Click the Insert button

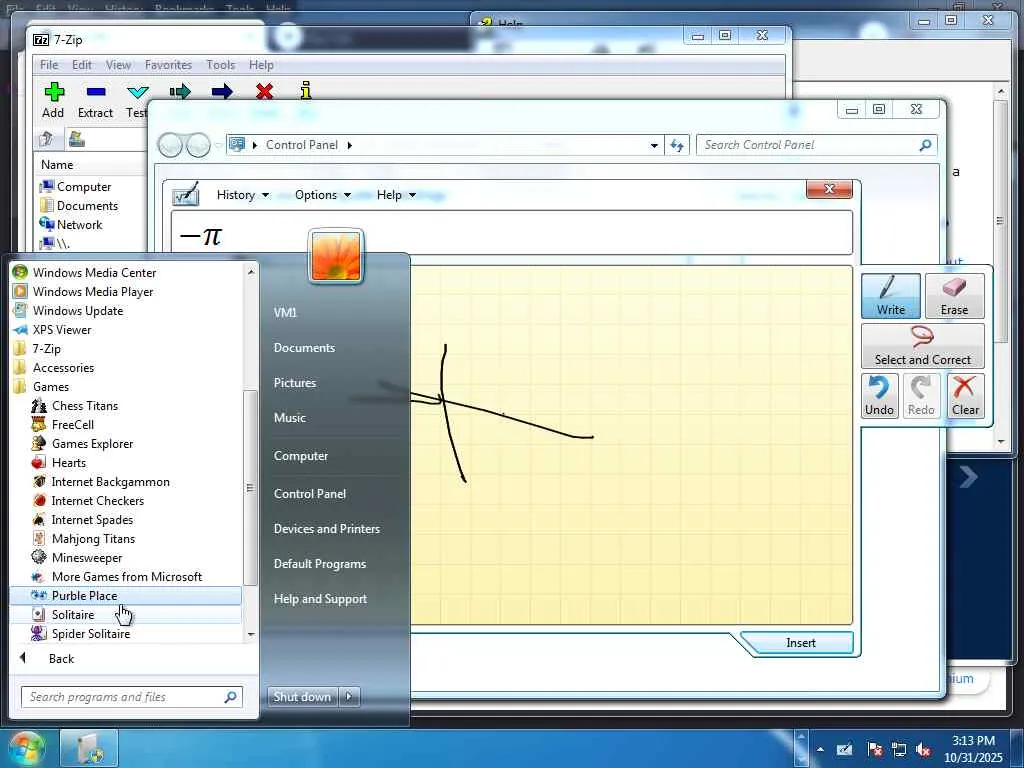click(x=801, y=643)
